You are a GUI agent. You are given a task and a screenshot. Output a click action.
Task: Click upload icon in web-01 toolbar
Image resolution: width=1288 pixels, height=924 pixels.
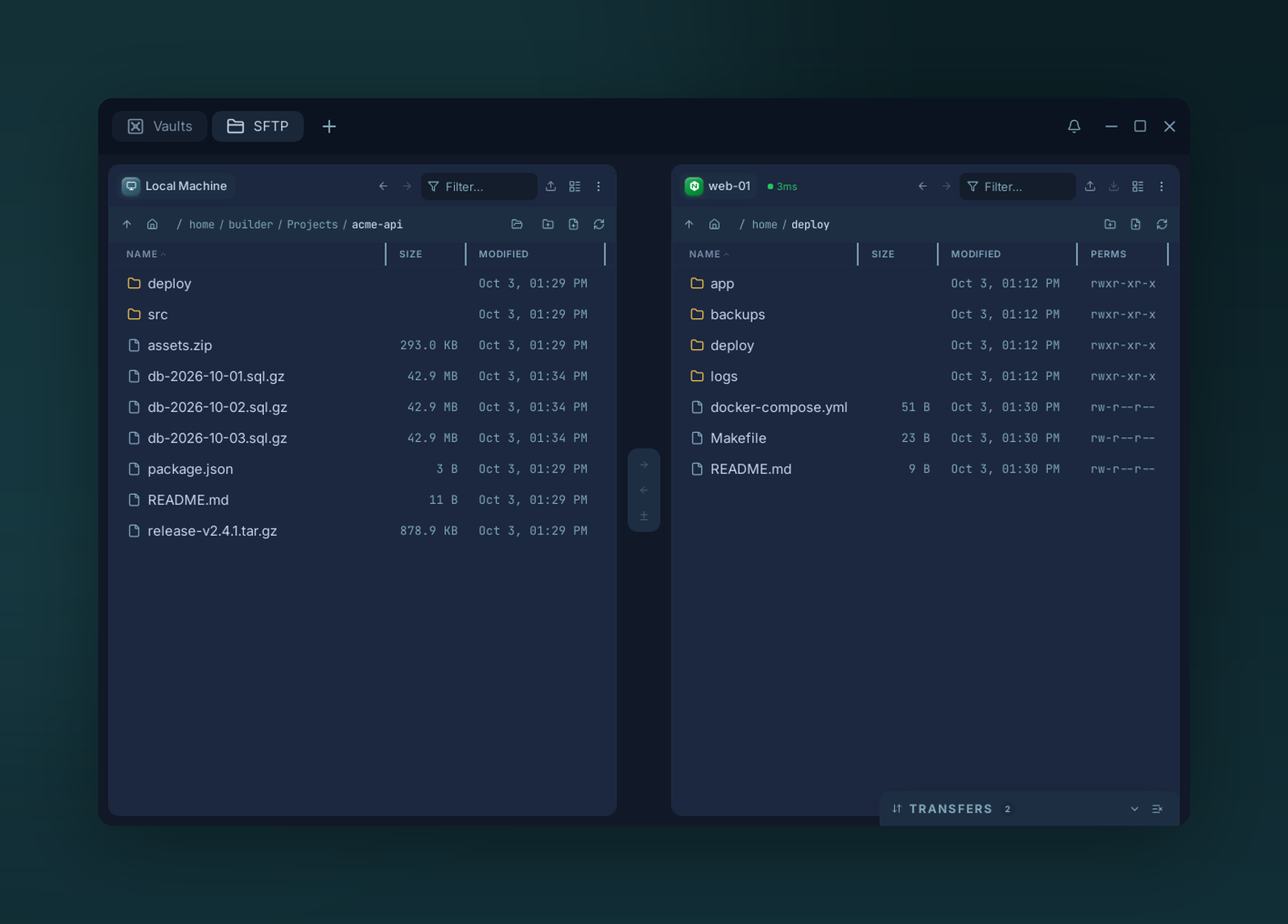(1090, 186)
